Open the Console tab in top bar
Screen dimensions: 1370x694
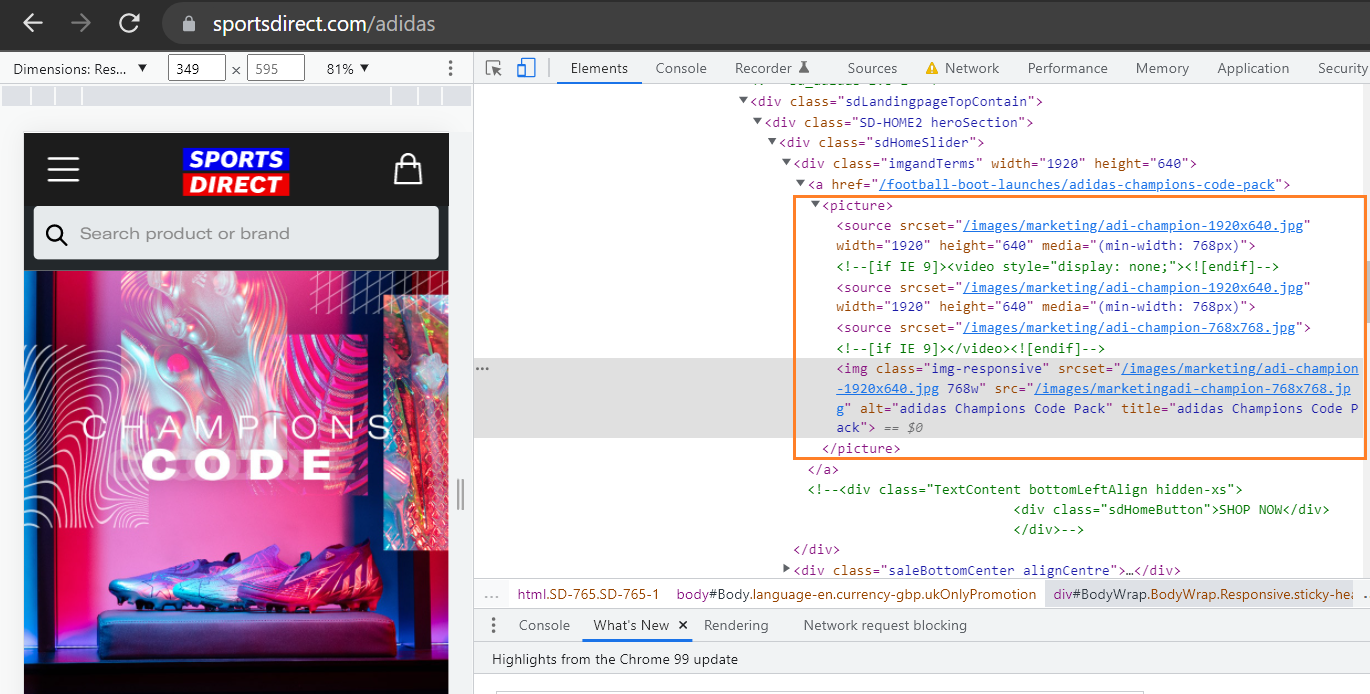coord(681,68)
